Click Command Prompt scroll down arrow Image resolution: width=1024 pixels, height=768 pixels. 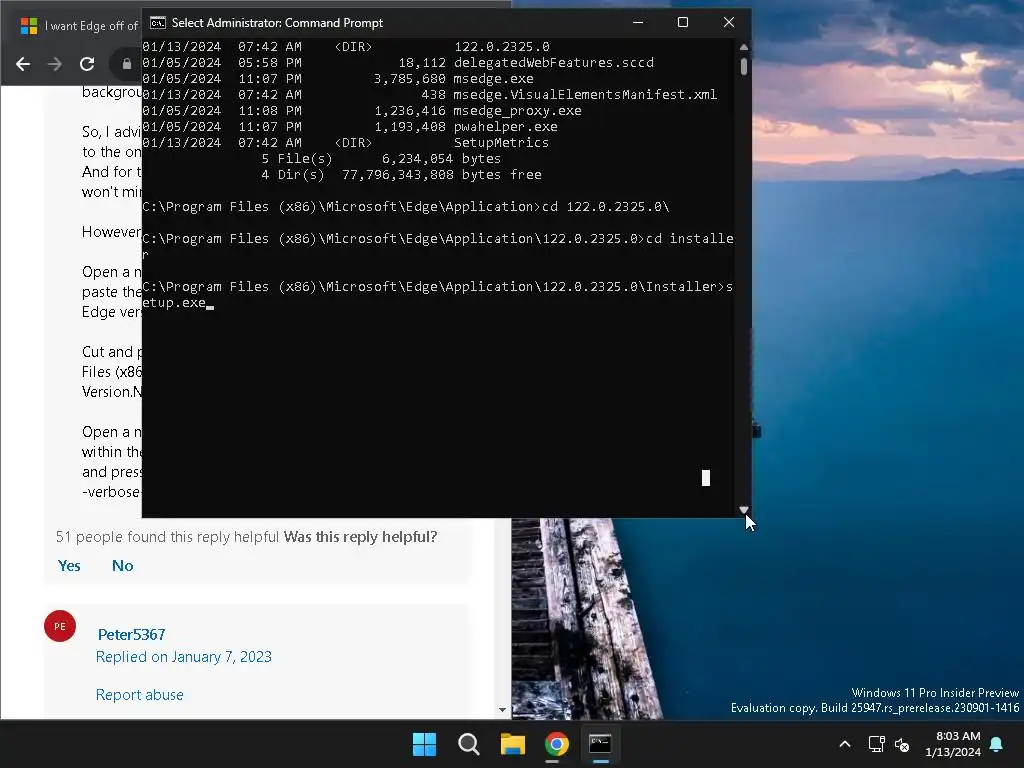click(x=744, y=509)
